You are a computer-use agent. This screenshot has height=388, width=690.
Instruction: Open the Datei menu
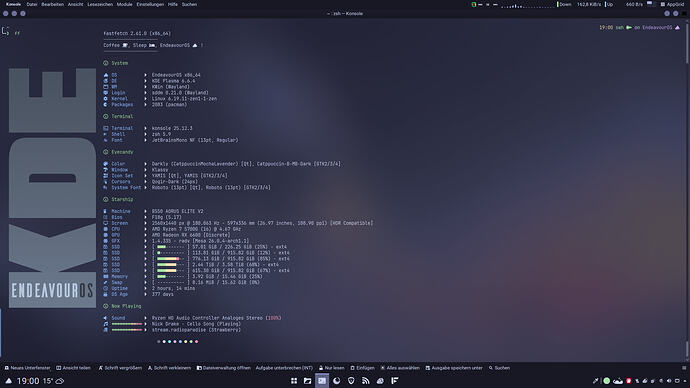click(32, 4)
